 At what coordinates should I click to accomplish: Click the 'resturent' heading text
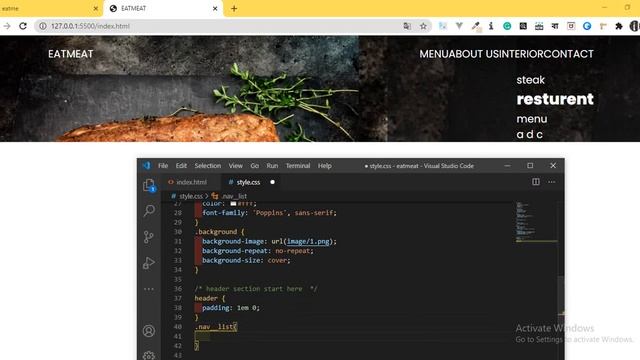(555, 99)
